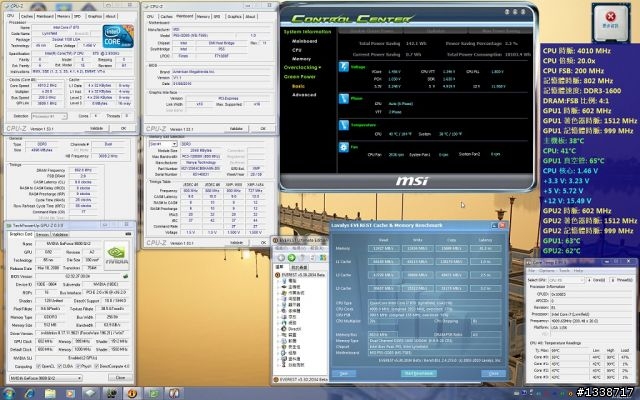Image resolution: width=640 pixels, height=400 pixels.
Task: Click the 'CPU FSB: 200 MHz' overlay line
Action: 573,71
